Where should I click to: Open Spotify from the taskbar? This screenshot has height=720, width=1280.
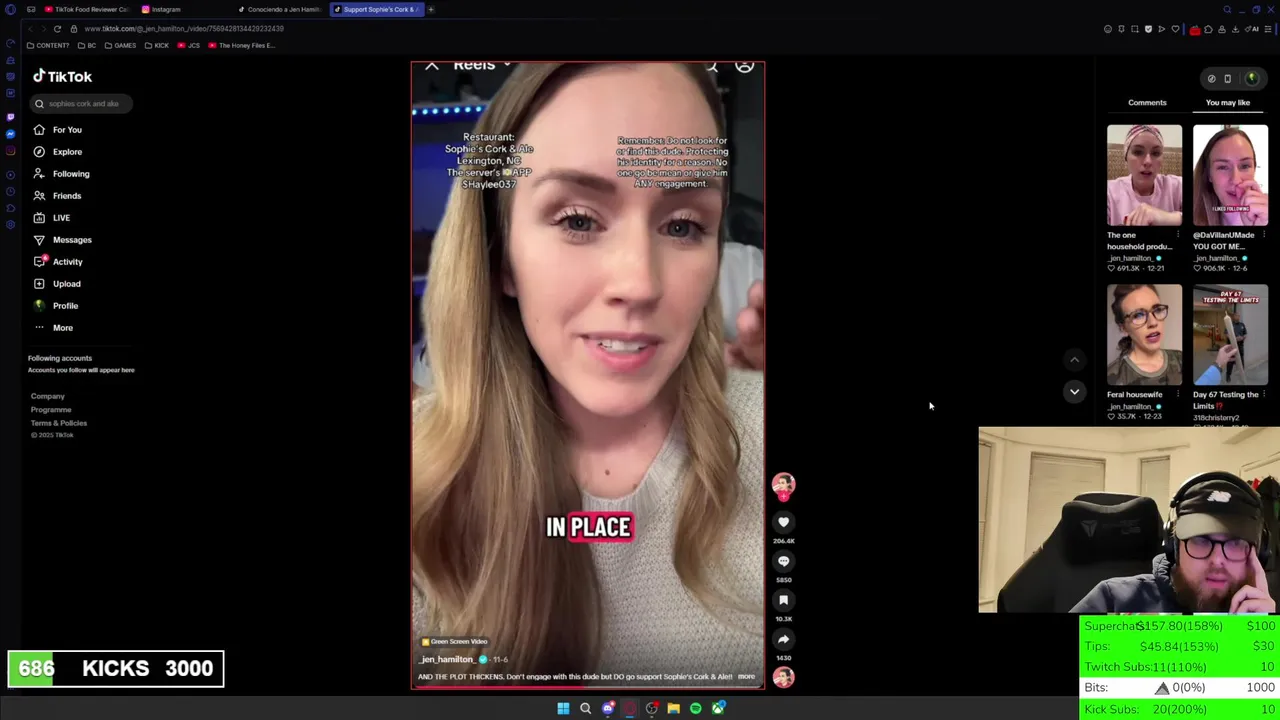[x=695, y=708]
